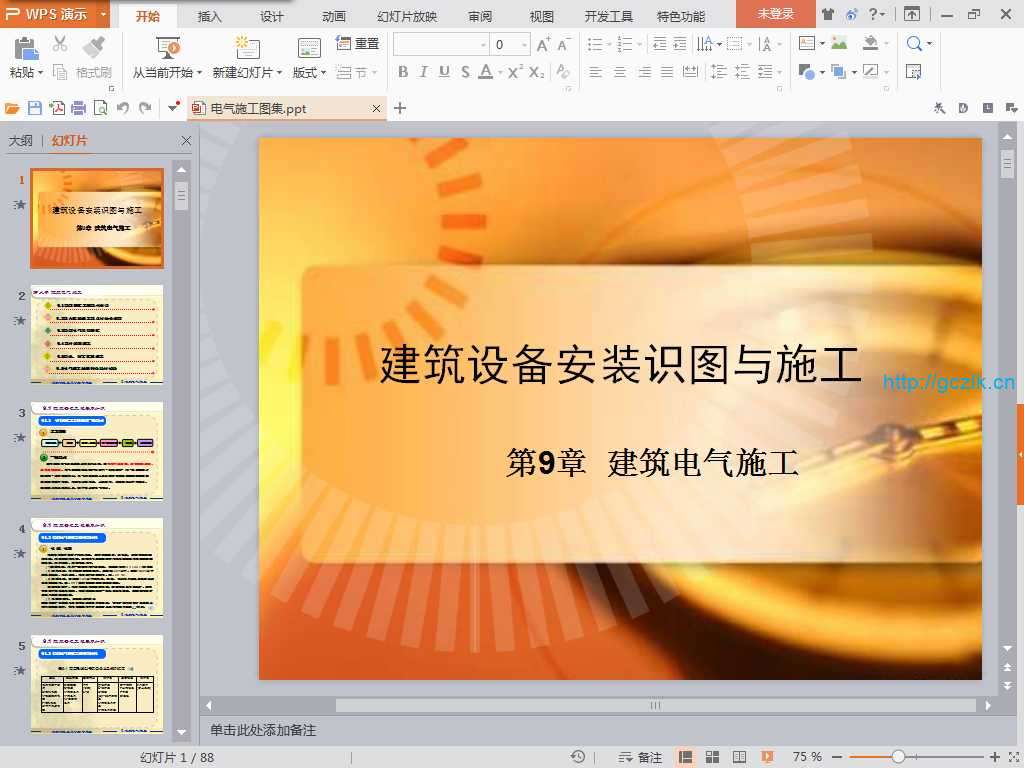
Task: Open the font size dropdown
Action: point(524,44)
